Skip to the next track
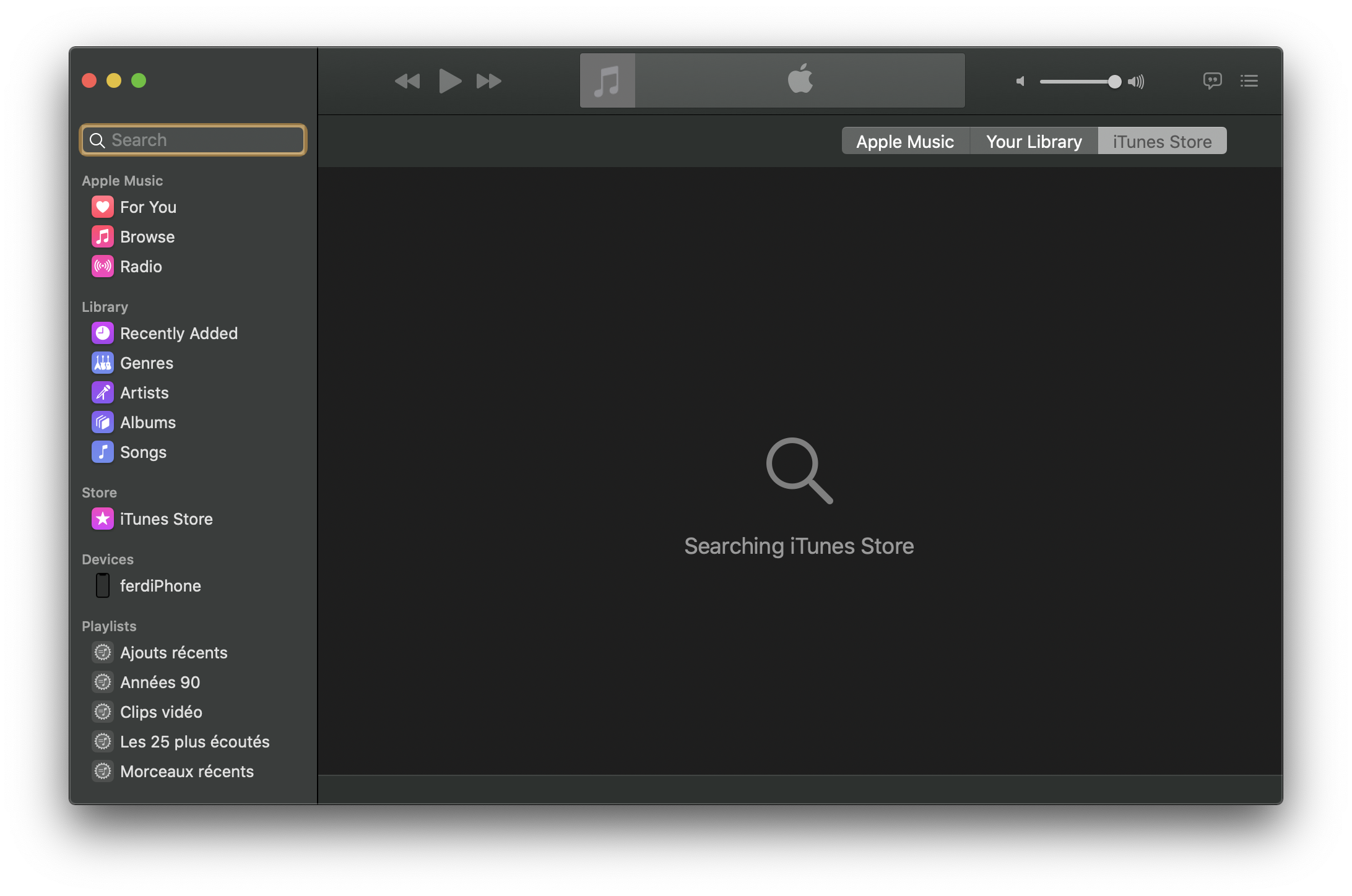The image size is (1352, 896). [488, 81]
